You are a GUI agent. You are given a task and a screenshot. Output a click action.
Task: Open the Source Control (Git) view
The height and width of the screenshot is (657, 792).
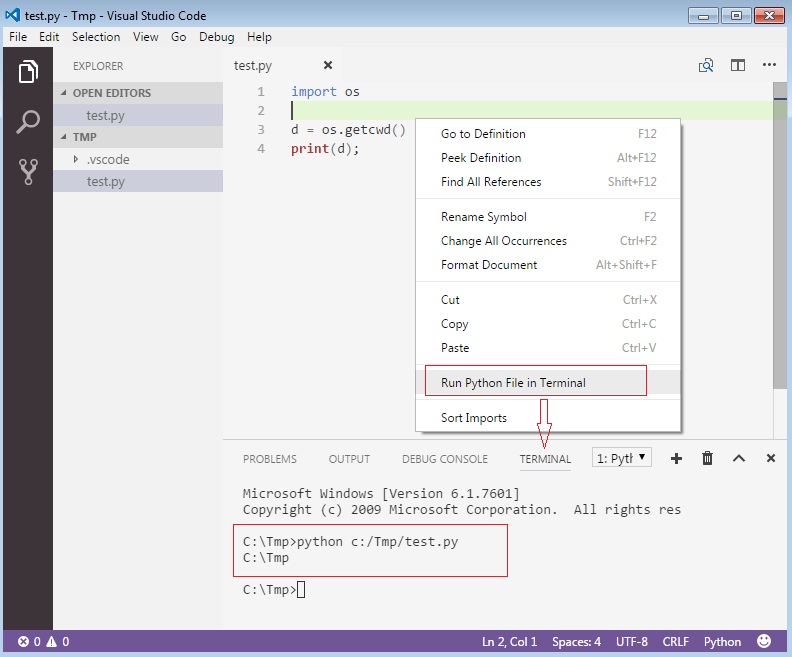pos(28,172)
